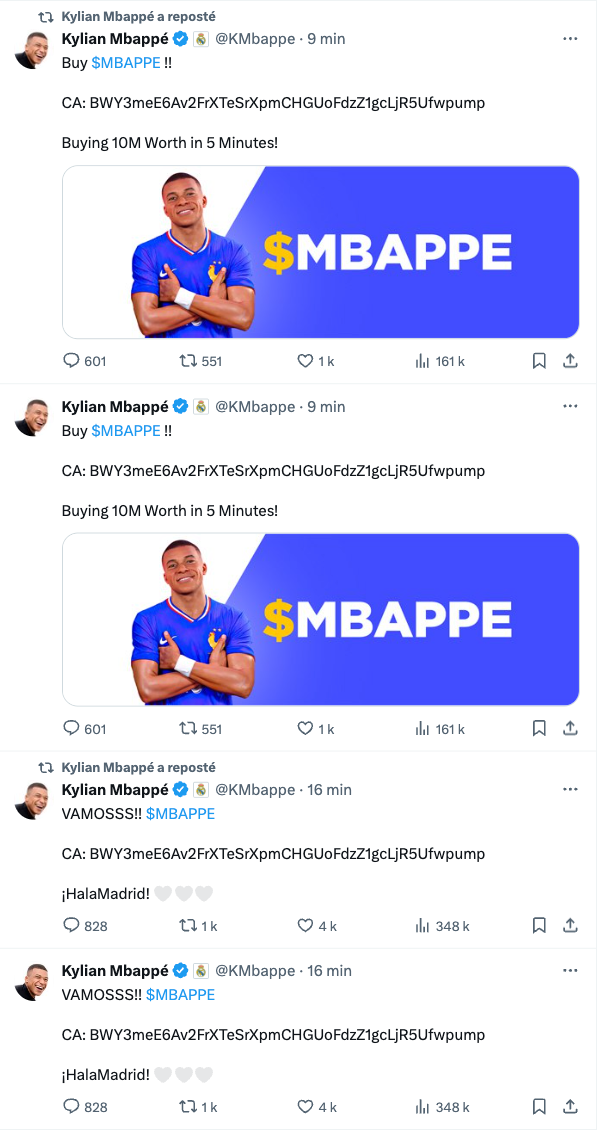Open more options on the first tweet

click(570, 39)
